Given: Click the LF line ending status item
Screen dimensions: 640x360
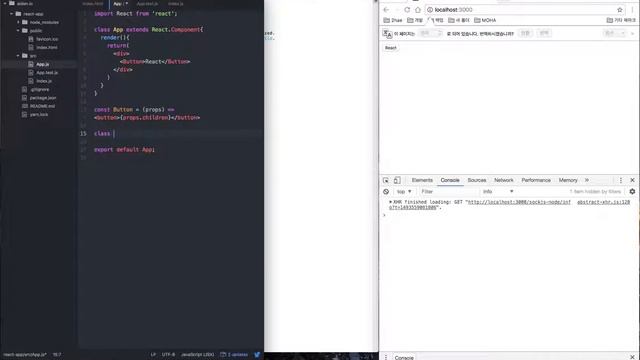Looking at the screenshot, I should [153, 355].
